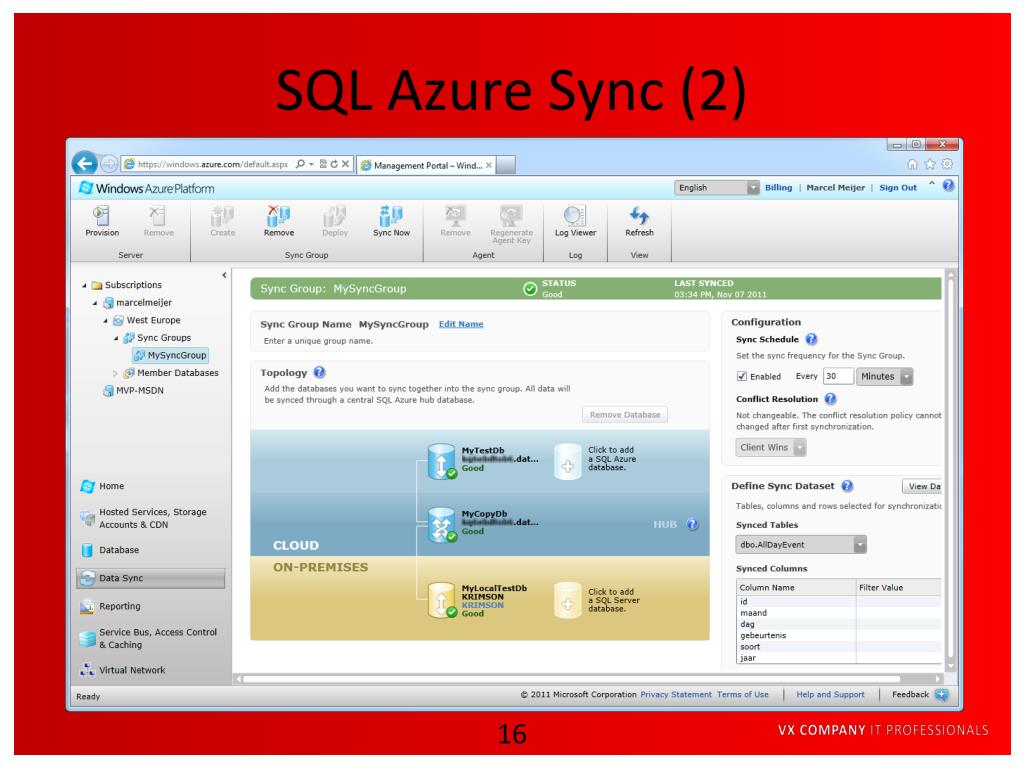Open the Privacy Statement link

[x=676, y=695]
